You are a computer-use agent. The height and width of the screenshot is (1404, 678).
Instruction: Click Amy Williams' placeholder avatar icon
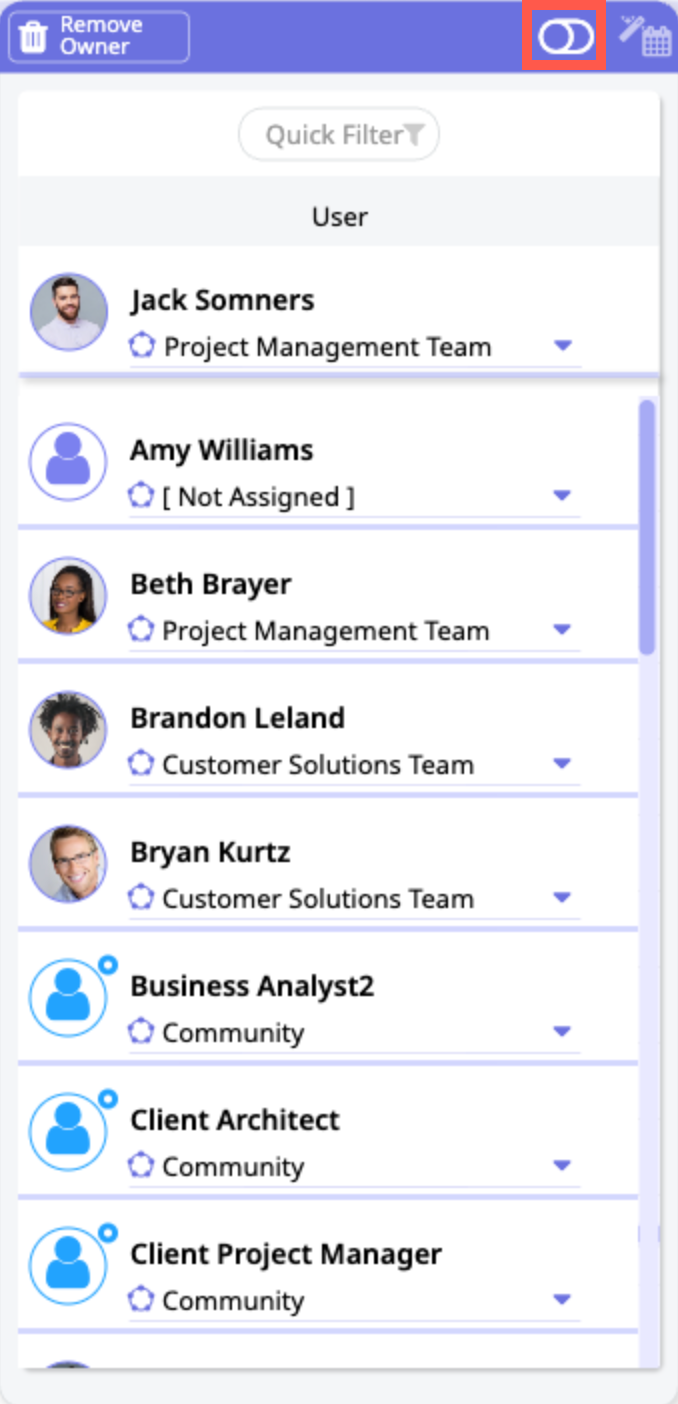(68, 462)
